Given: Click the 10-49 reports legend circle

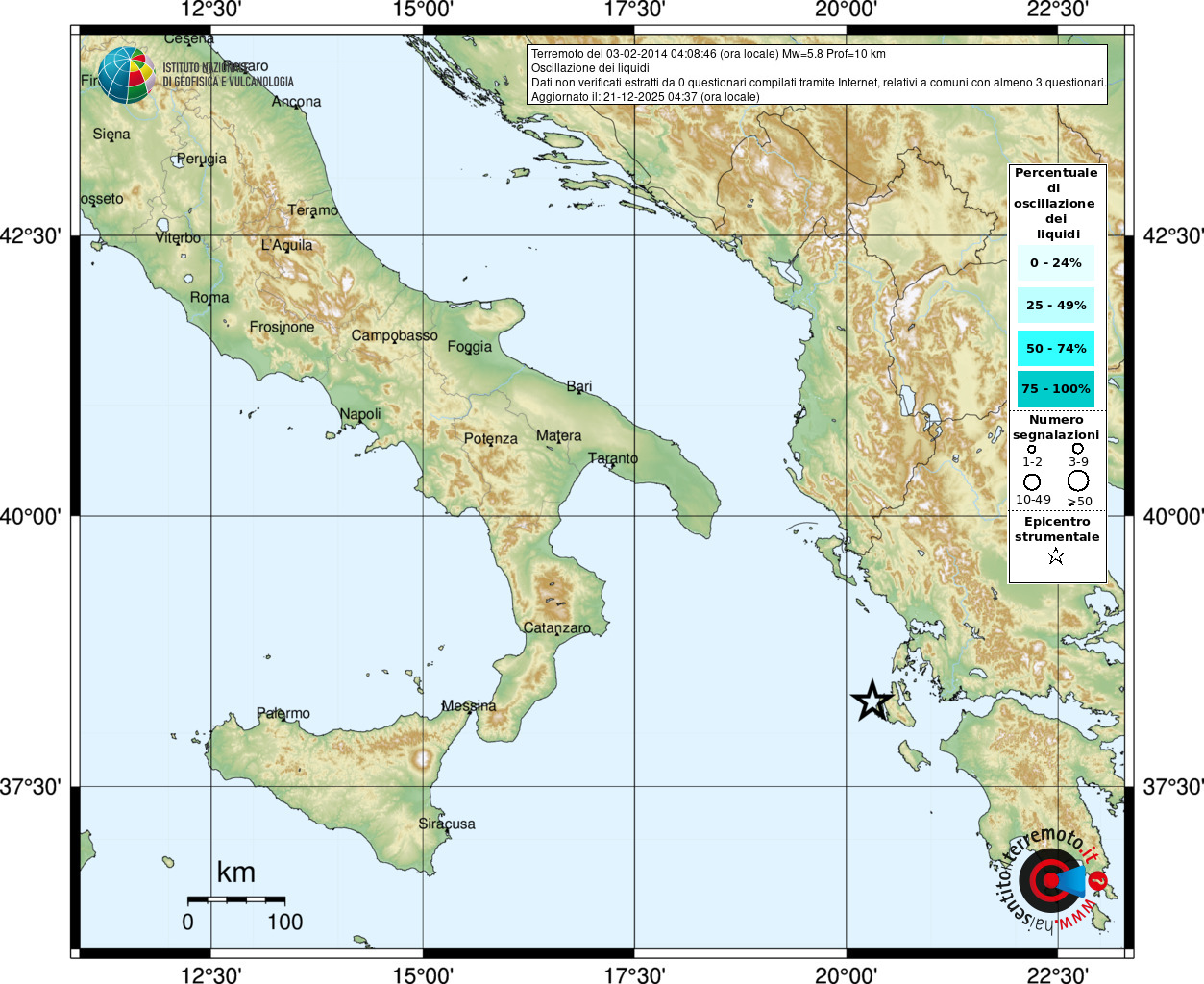Looking at the screenshot, I should 1032,481.
